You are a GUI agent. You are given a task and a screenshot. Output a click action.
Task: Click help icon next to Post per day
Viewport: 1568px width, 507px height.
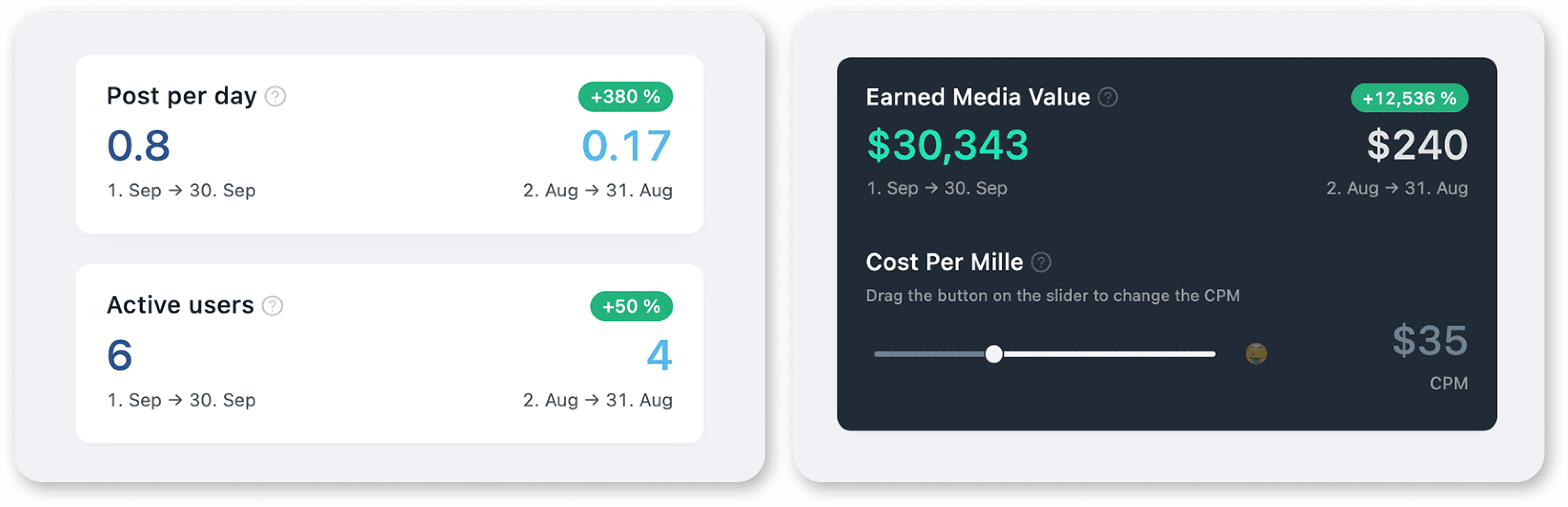(275, 96)
